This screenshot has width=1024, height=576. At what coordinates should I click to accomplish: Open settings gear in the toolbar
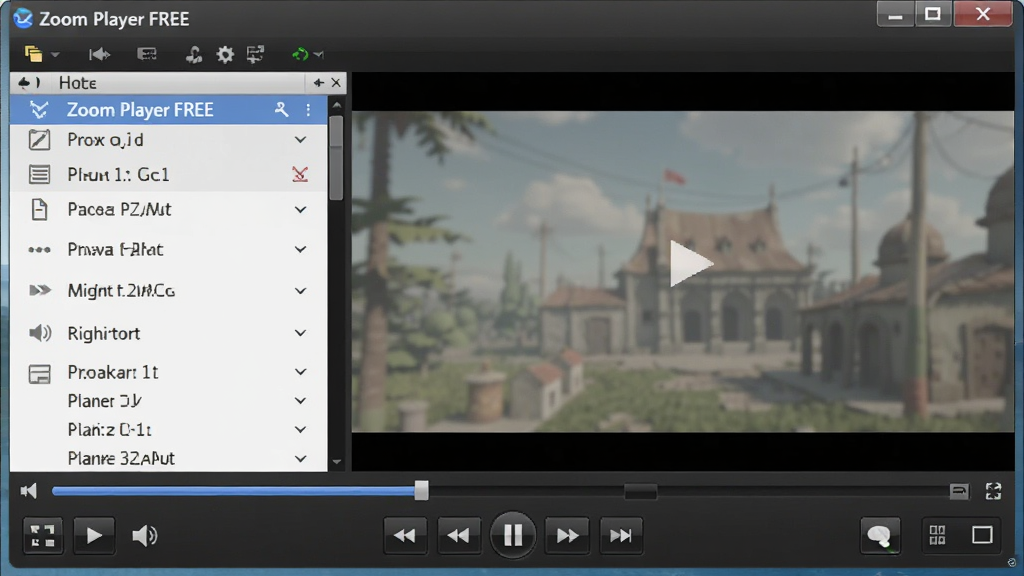[225, 54]
